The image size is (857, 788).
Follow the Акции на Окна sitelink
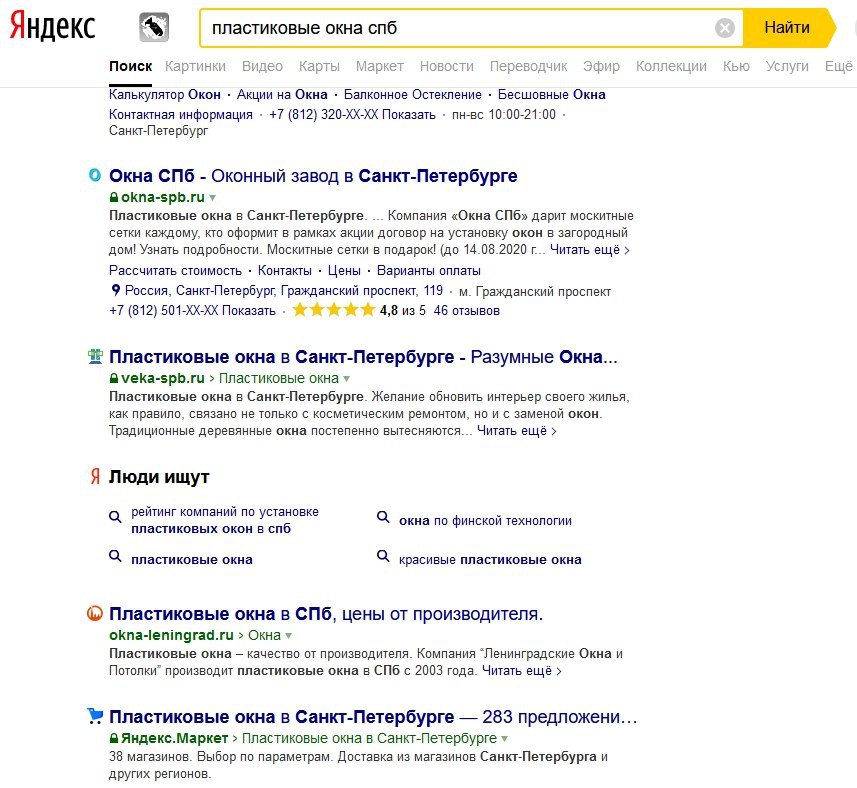point(282,95)
